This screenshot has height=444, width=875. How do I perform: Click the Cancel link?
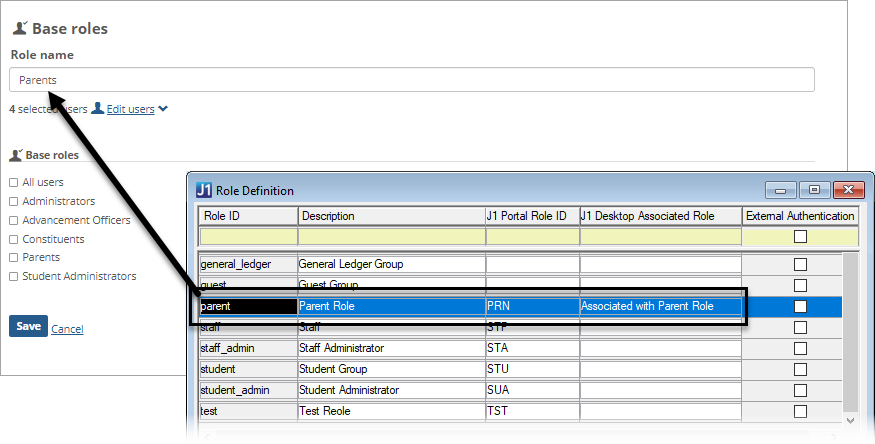[x=67, y=329]
